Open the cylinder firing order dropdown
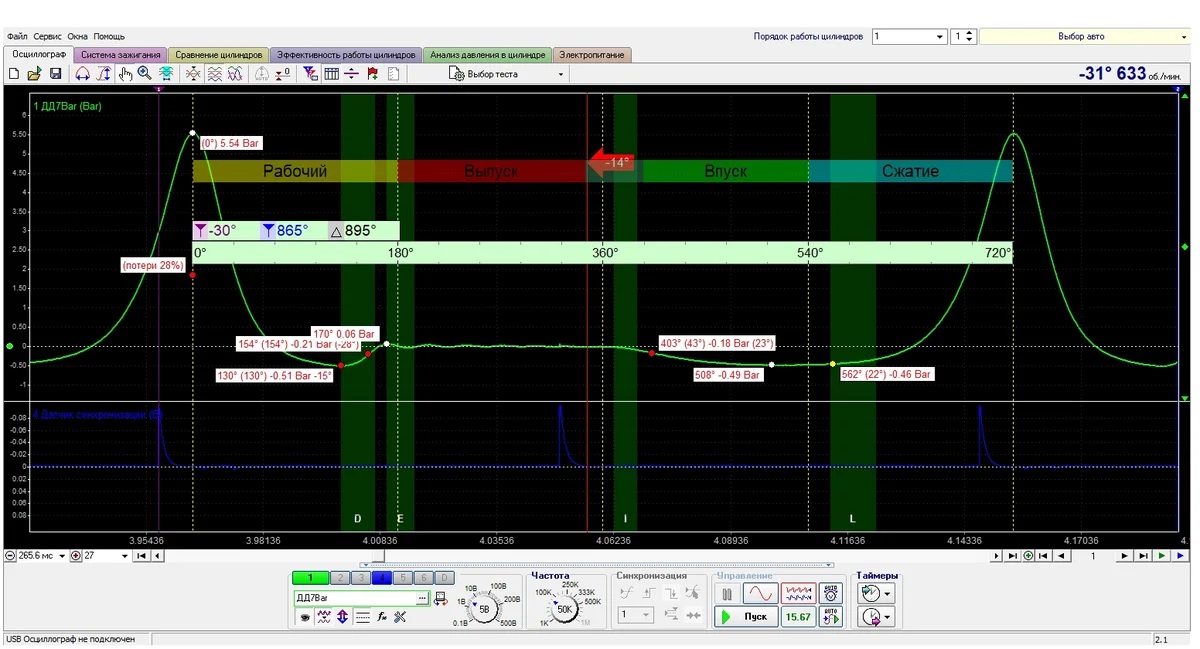 coord(940,37)
